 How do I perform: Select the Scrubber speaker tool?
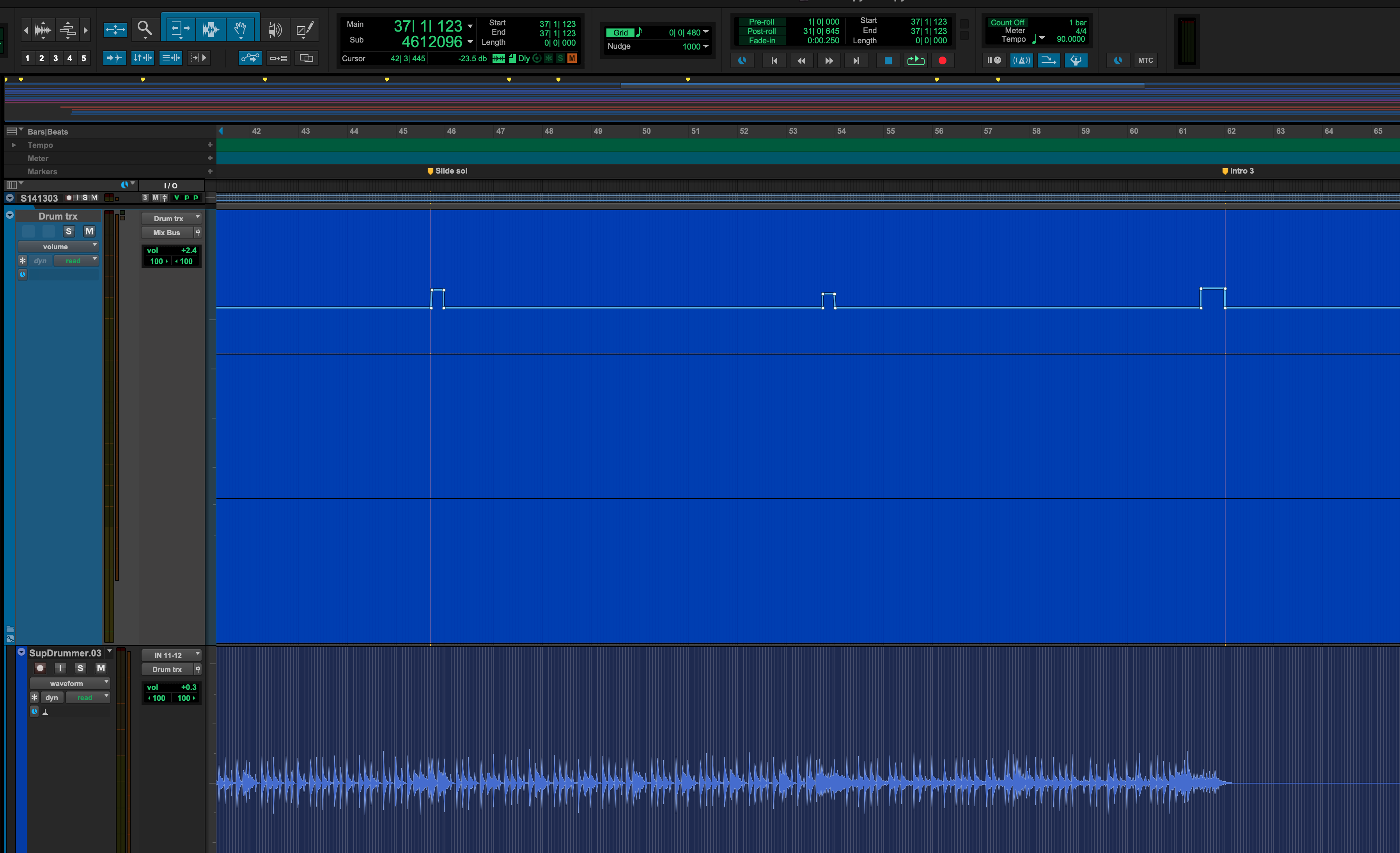click(x=275, y=30)
